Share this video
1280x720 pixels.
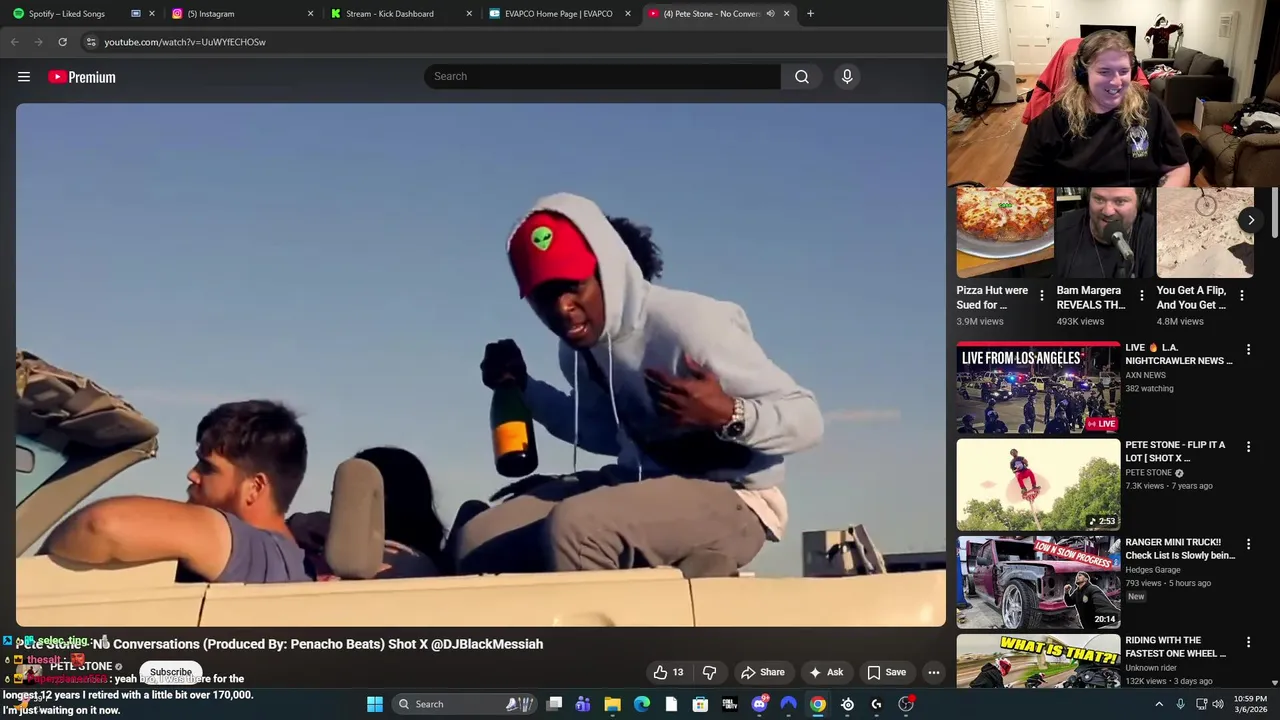762,672
